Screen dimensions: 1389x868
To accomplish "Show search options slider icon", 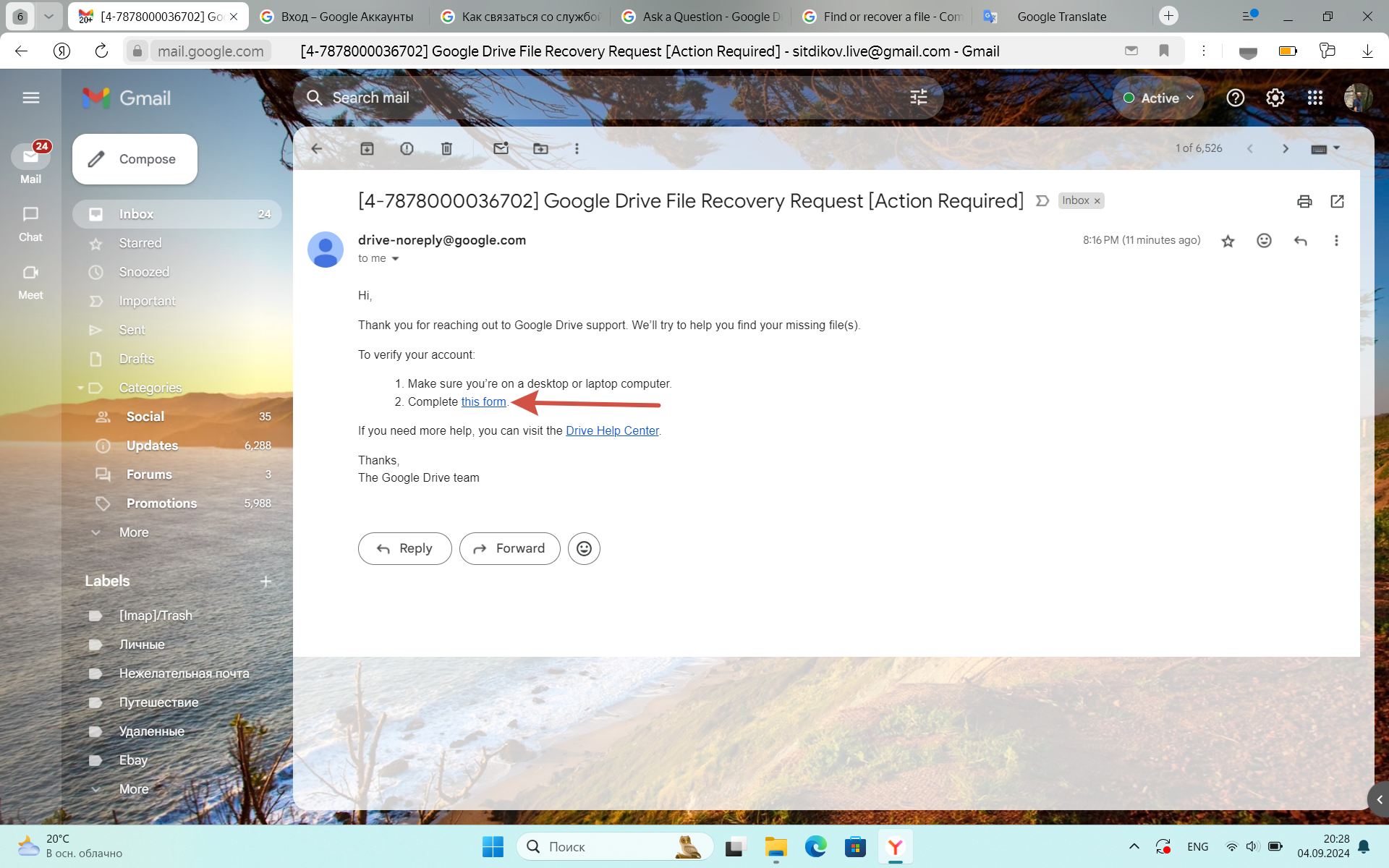I will [918, 98].
